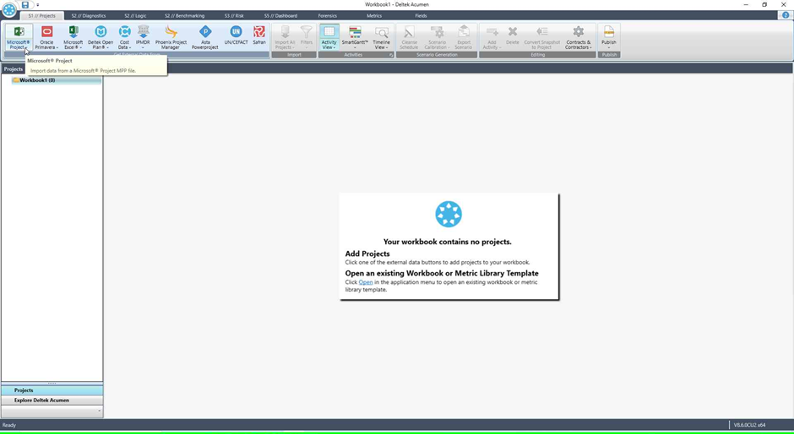Import from Microsoft Excel
The image size is (794, 434).
click(x=73, y=37)
